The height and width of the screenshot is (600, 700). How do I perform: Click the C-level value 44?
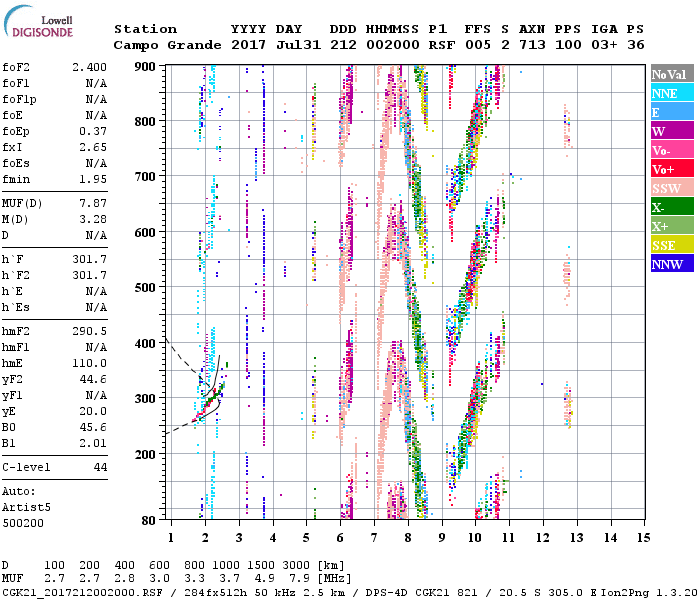pos(100,467)
